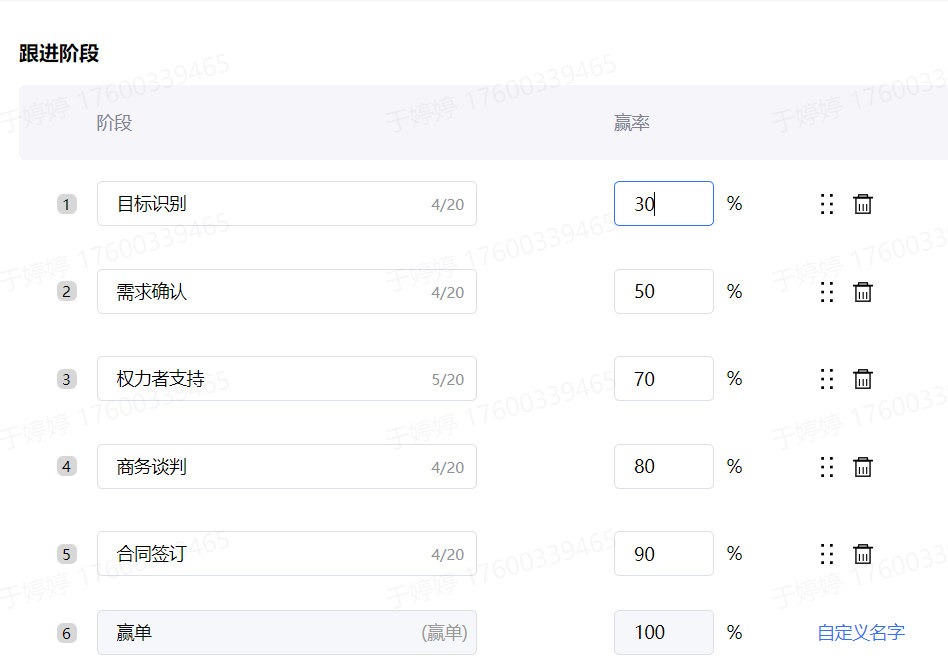
Task: Click drag handle for 需求确认 row
Action: (x=827, y=292)
